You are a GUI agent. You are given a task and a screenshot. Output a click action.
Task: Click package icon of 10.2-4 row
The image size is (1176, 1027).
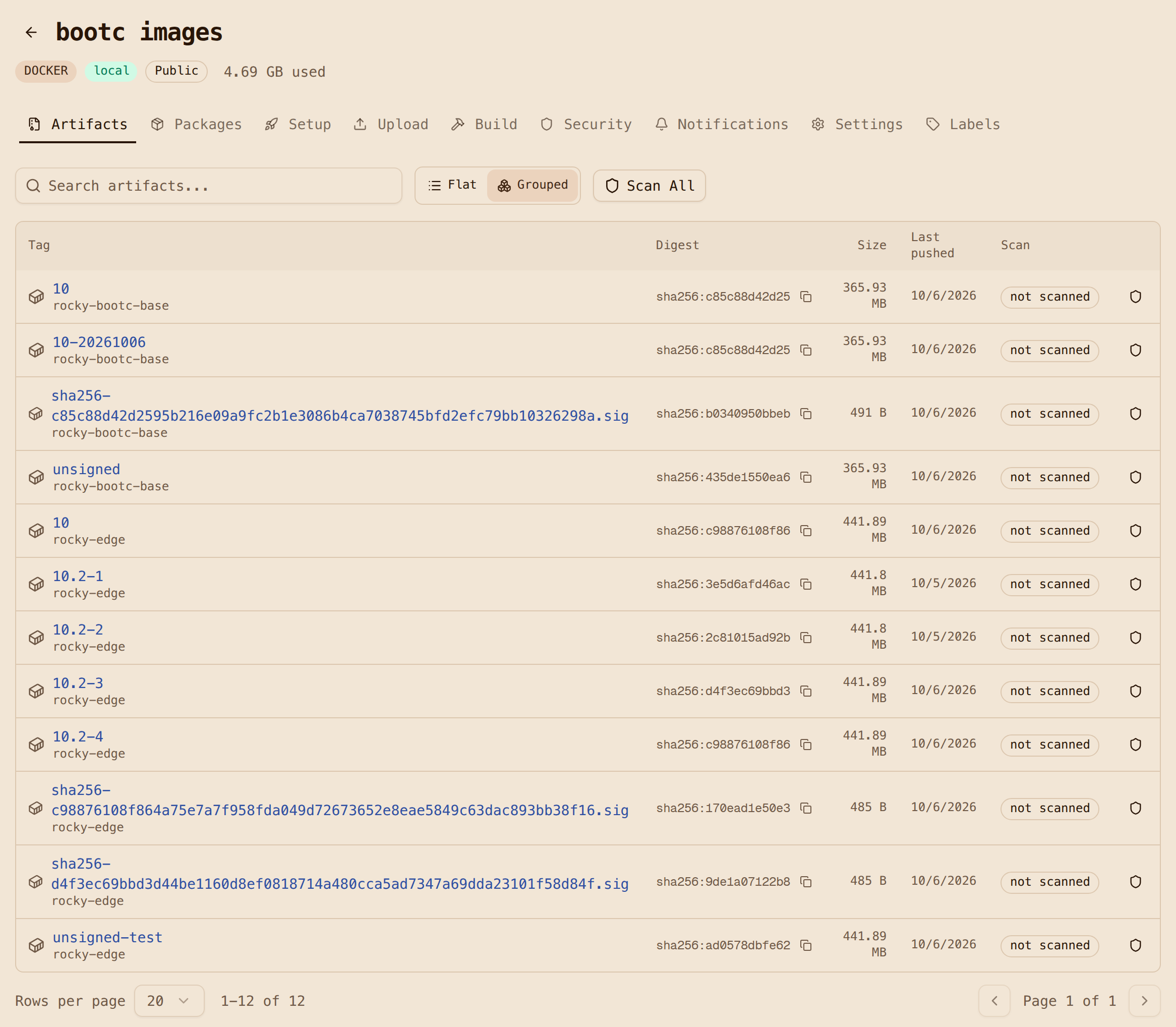click(x=36, y=745)
